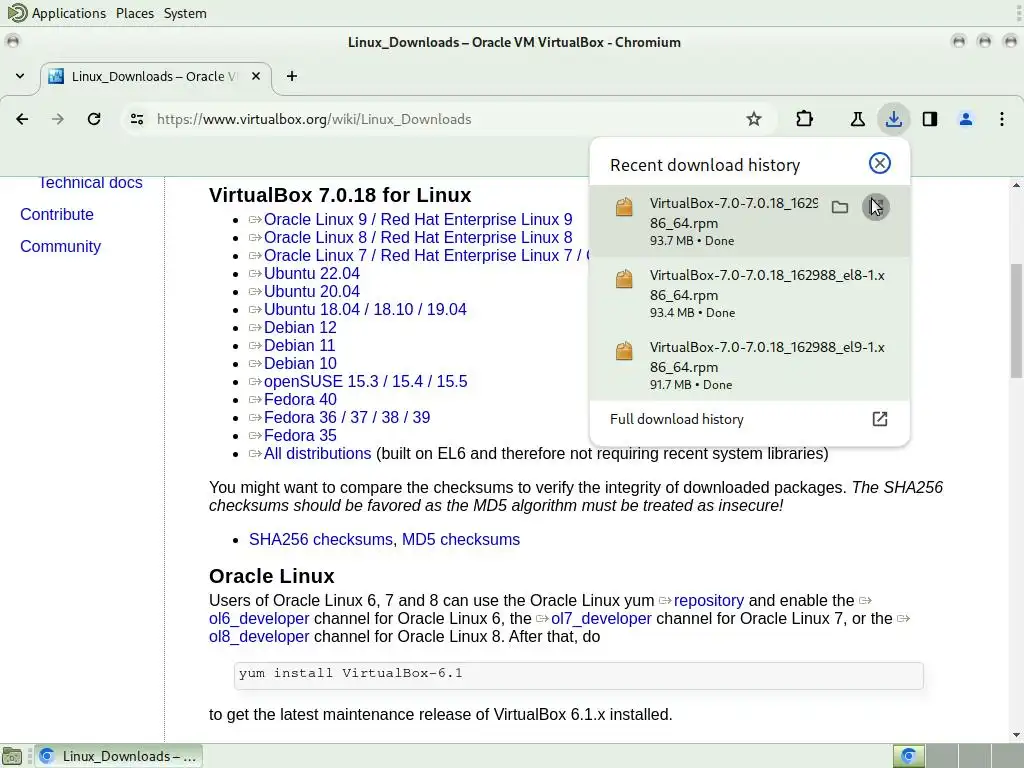The width and height of the screenshot is (1024, 768).
Task: Open the new tab plus button
Action: (292, 76)
